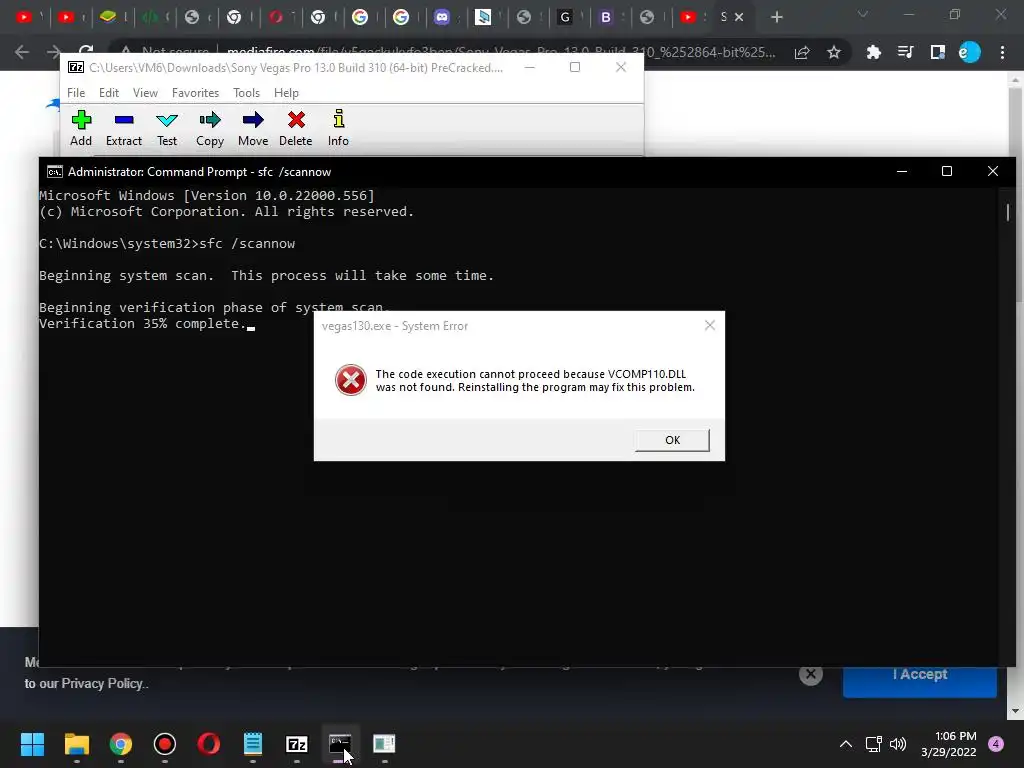Open the Edit menu in 7-Zip
1024x768 pixels.
click(108, 93)
